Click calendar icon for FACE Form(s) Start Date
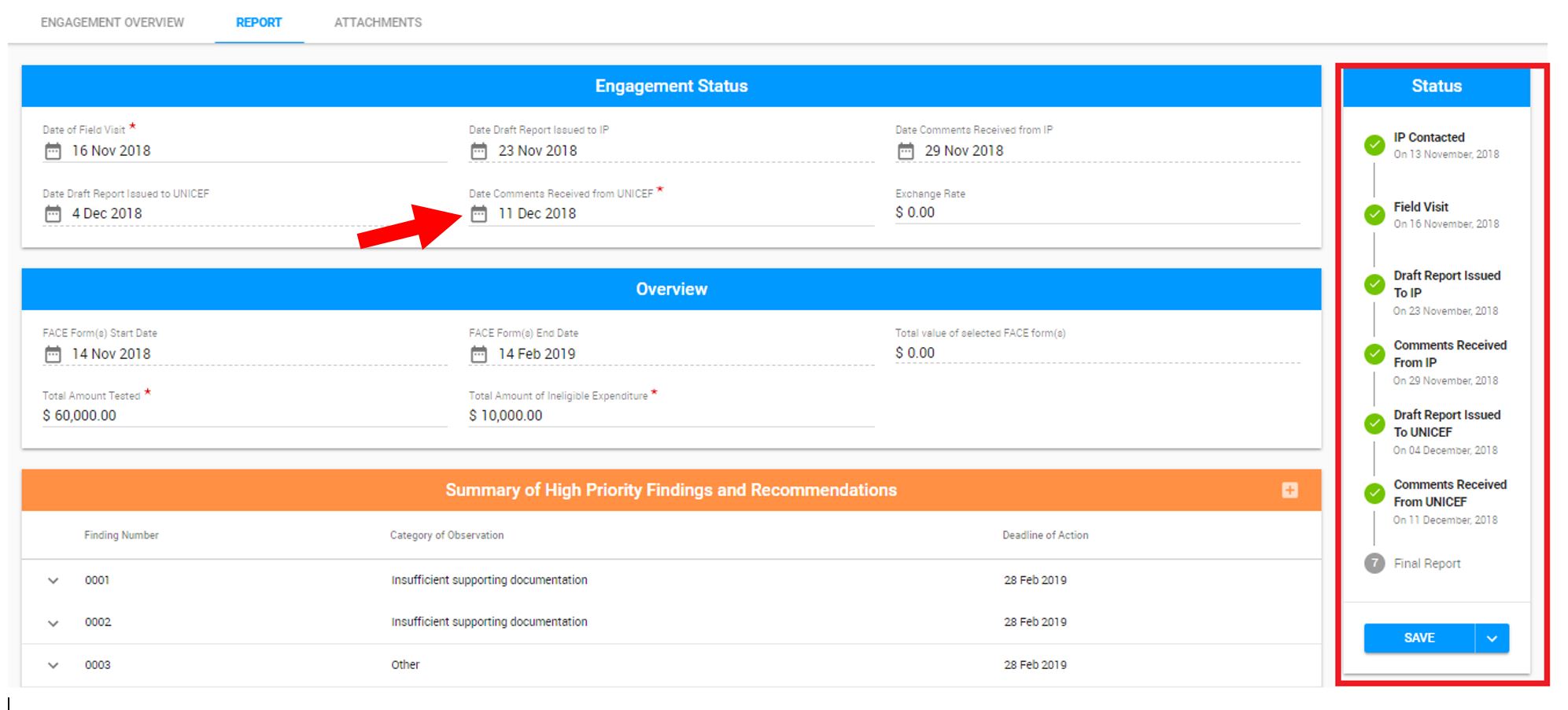Viewport: 1568px width, 710px height. coord(53,355)
